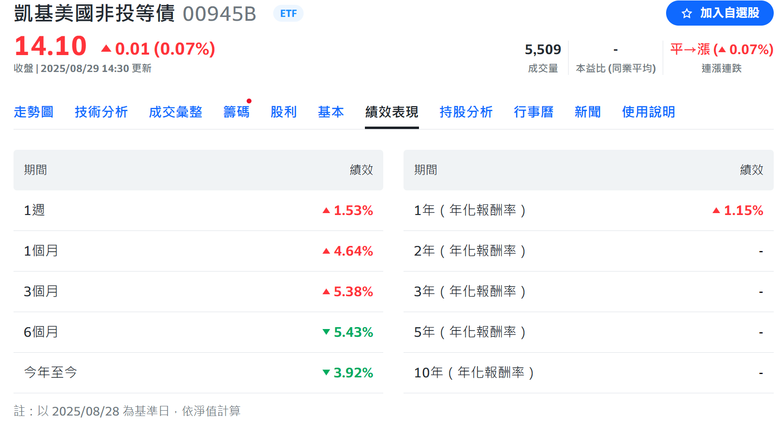The image size is (780, 431).
Task: Click the volume value 5,509
Action: point(543,49)
